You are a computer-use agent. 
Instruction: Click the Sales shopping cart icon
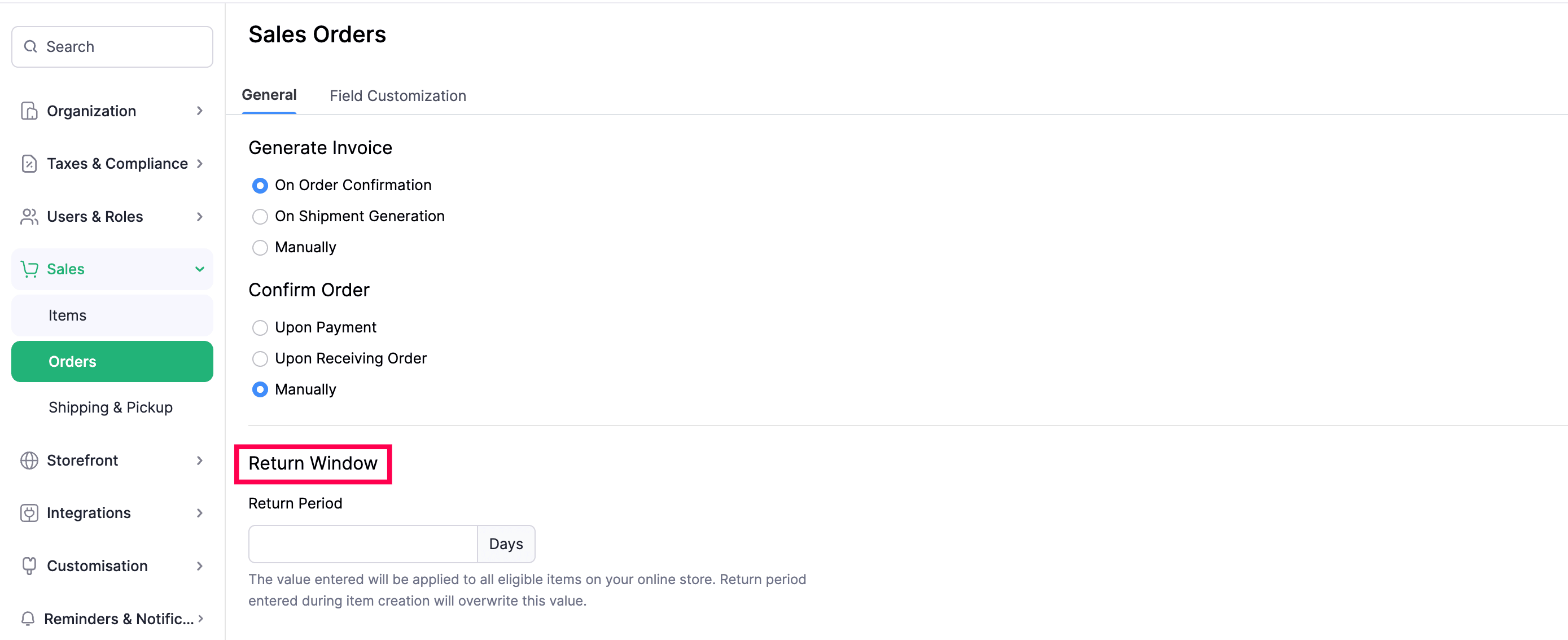(29, 269)
